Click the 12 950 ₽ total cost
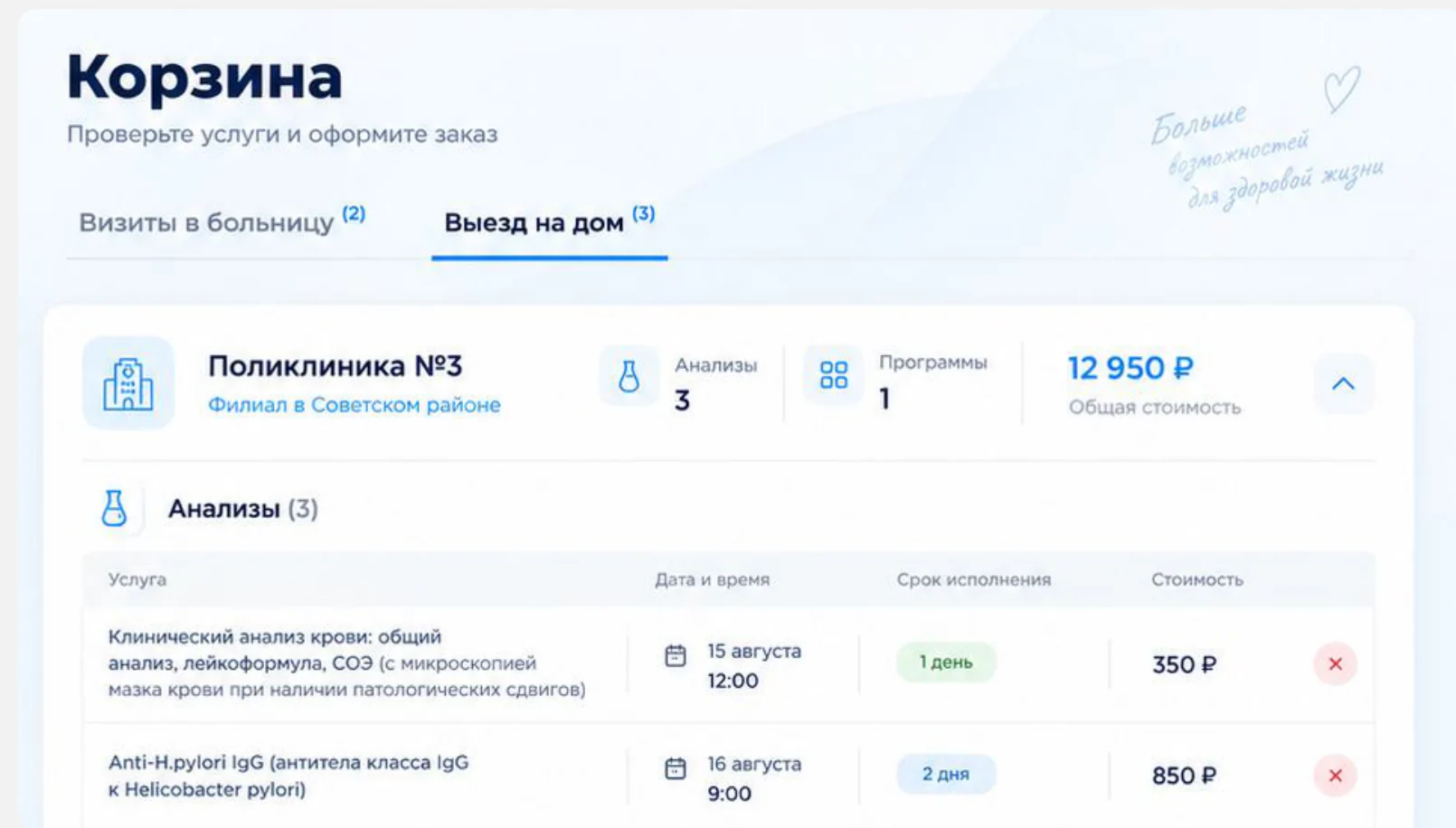Viewport: 1456px width, 828px height. pyautogui.click(x=1130, y=368)
